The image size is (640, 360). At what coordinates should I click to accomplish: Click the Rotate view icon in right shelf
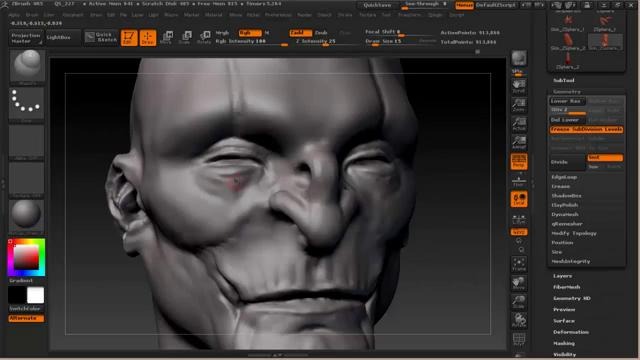point(519,320)
